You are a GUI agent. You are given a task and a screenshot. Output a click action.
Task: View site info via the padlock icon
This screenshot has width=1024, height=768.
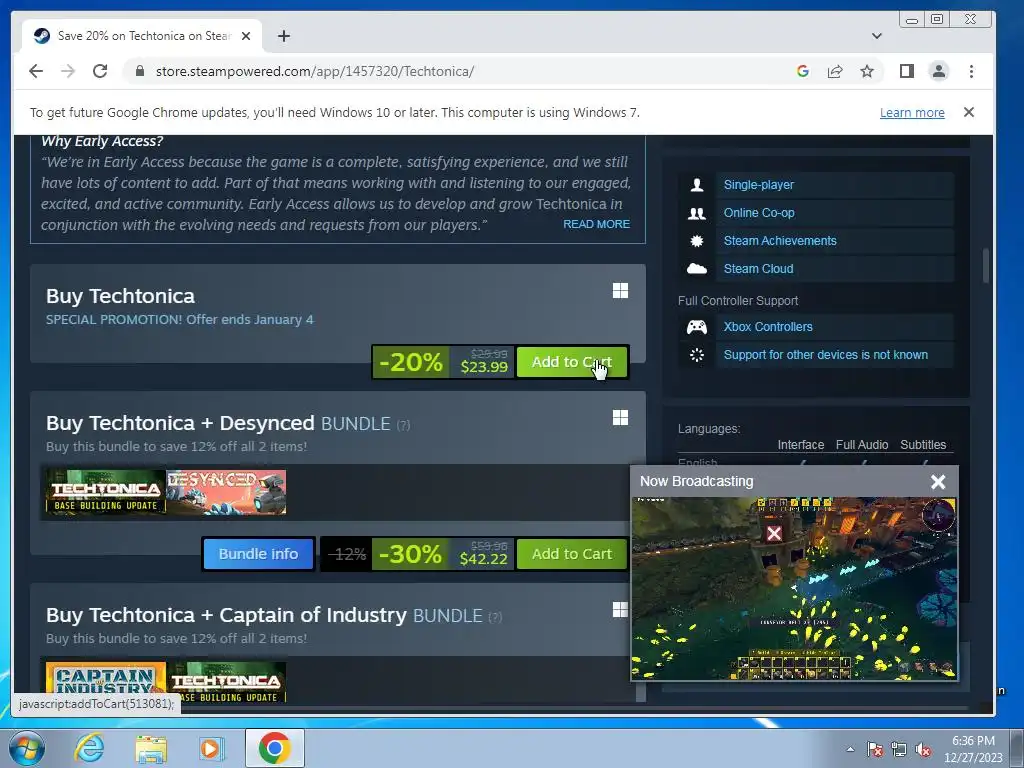click(x=139, y=71)
